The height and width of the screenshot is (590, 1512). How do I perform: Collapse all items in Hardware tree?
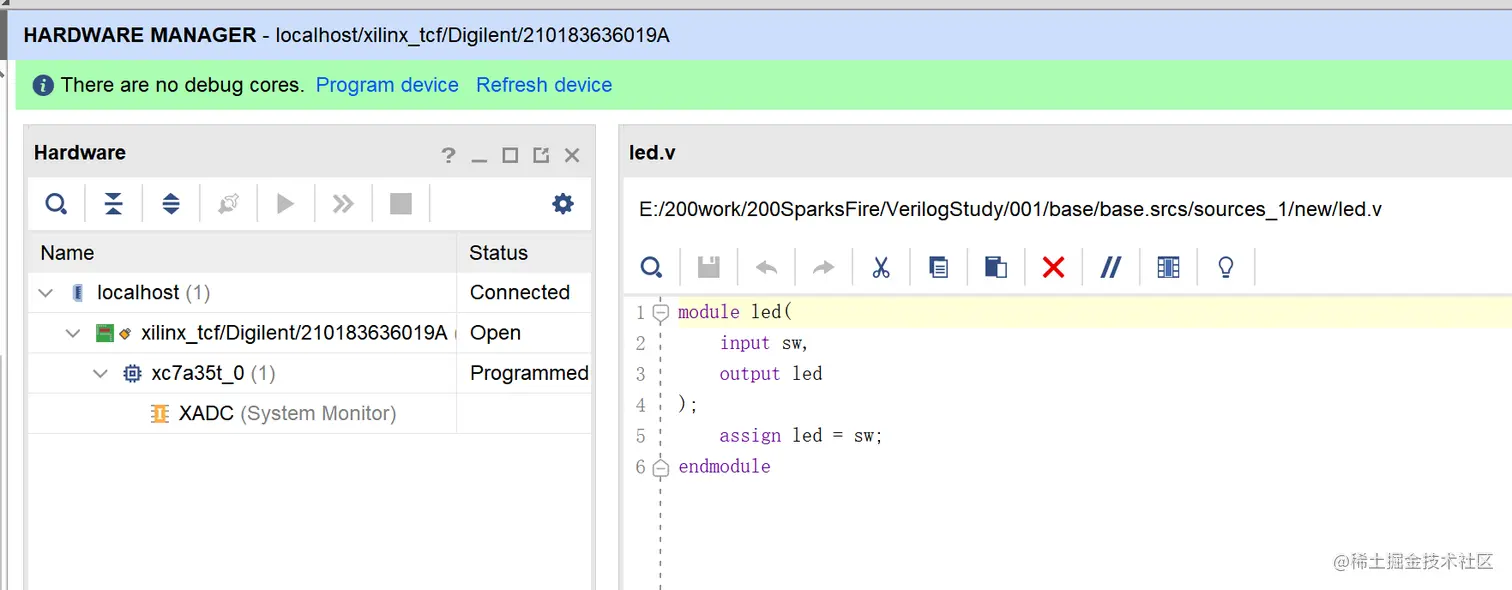(x=114, y=204)
